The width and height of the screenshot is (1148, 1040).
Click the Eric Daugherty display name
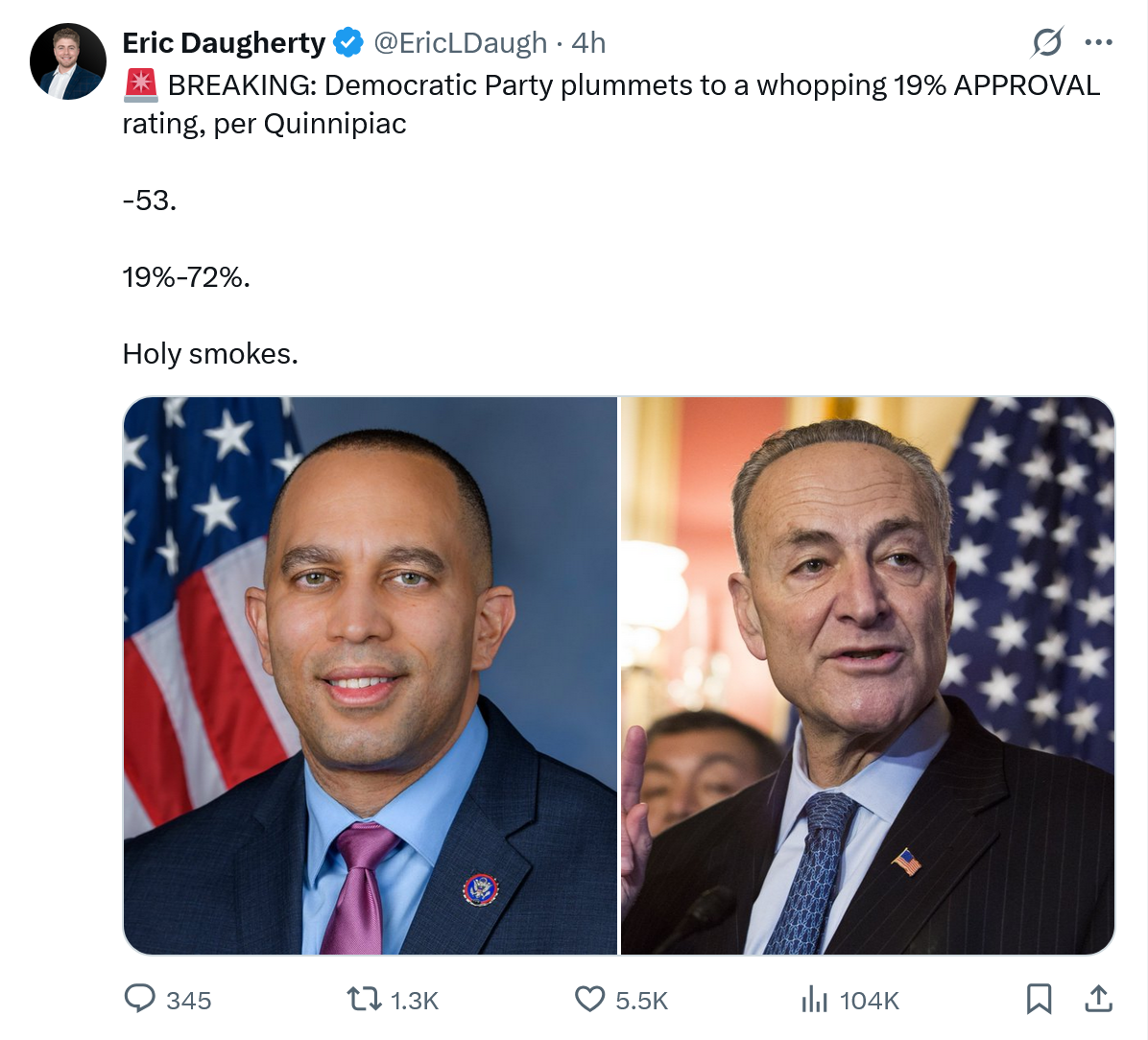224,43
